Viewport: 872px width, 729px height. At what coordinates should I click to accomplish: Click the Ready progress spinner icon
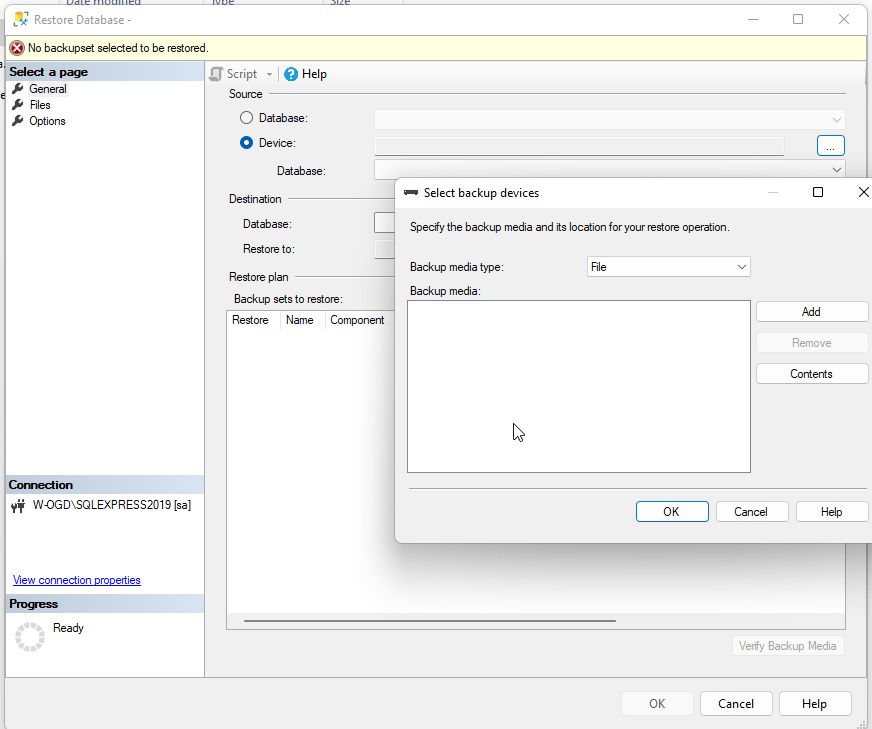[x=30, y=636]
